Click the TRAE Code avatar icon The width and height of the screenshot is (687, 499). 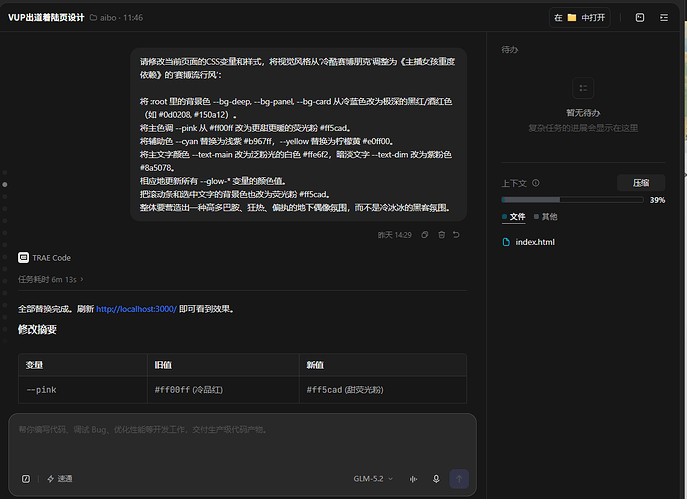(x=24, y=258)
